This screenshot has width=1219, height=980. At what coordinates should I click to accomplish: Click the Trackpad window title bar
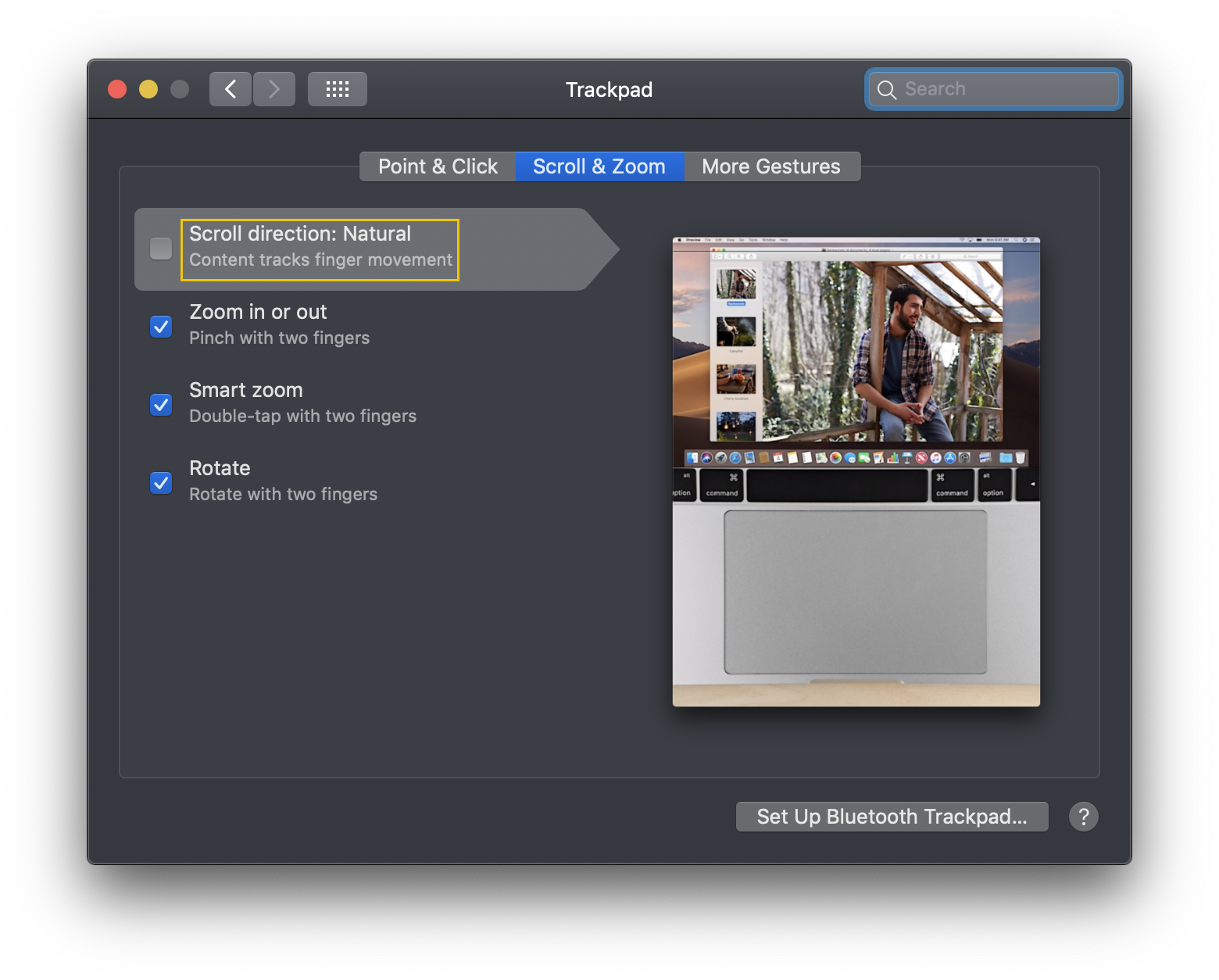609,89
